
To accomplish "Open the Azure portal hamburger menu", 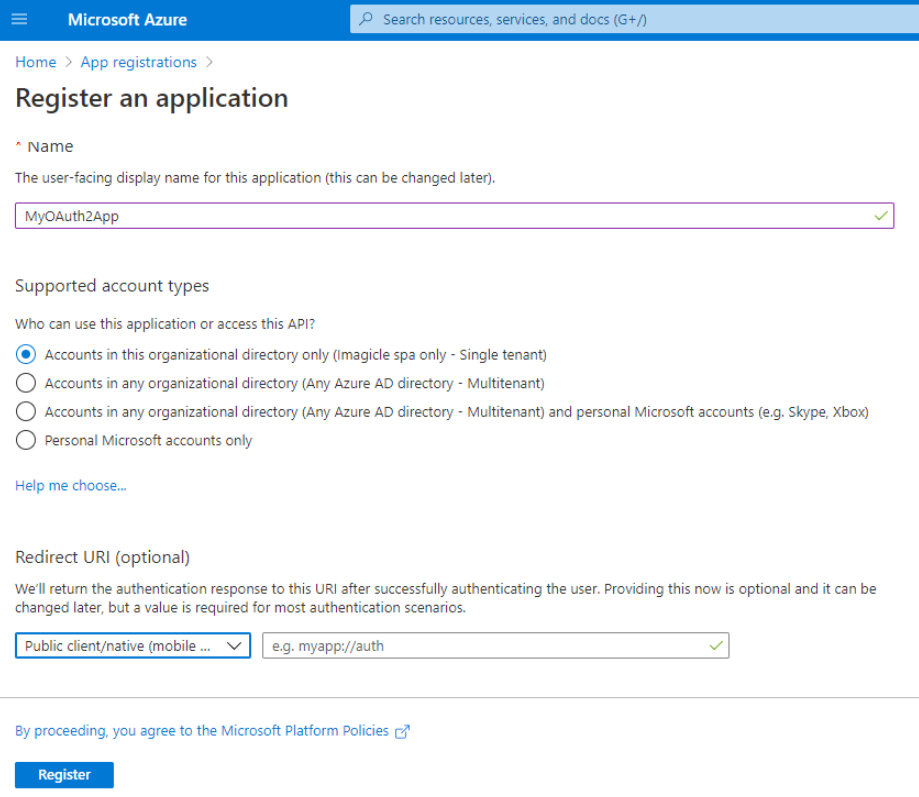I will tap(19, 19).
